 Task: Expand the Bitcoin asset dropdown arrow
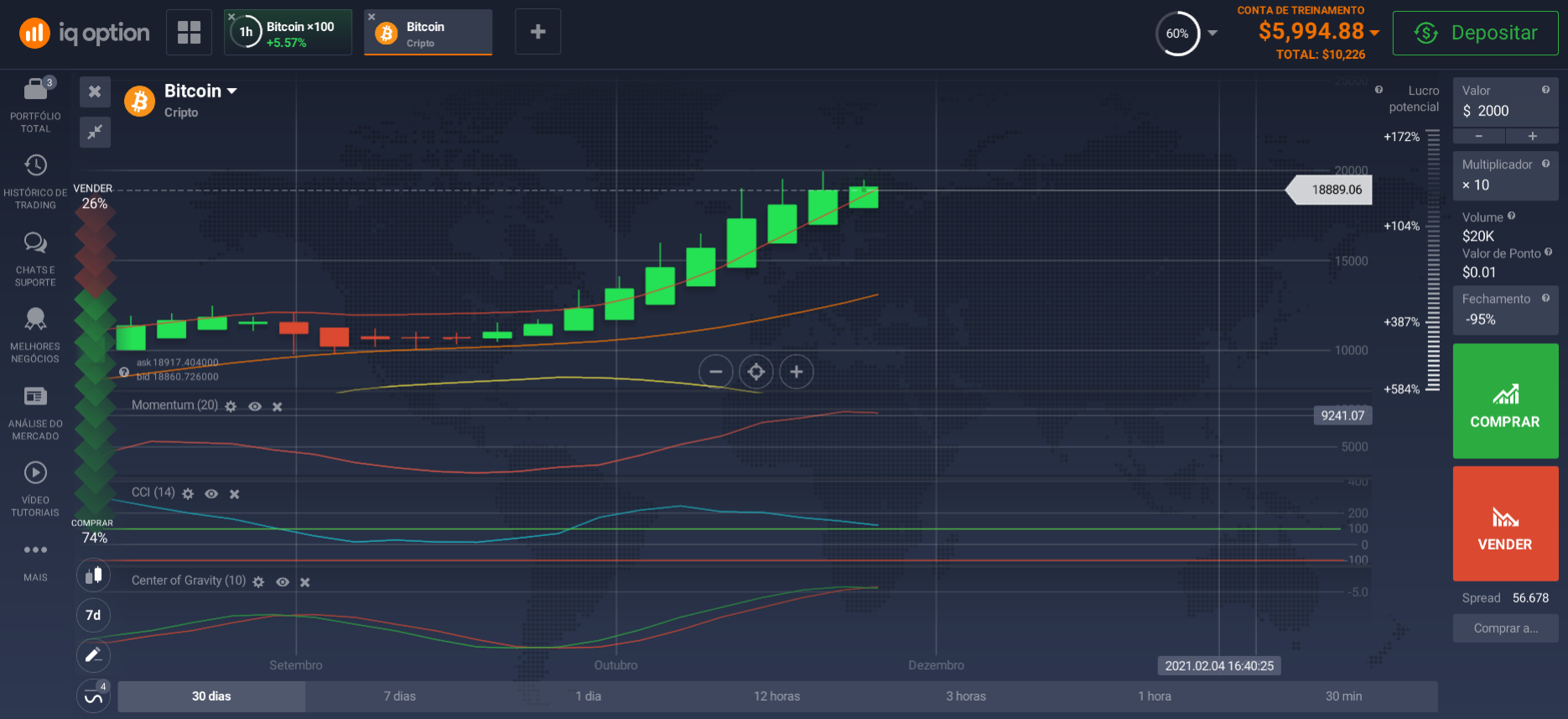(x=232, y=91)
